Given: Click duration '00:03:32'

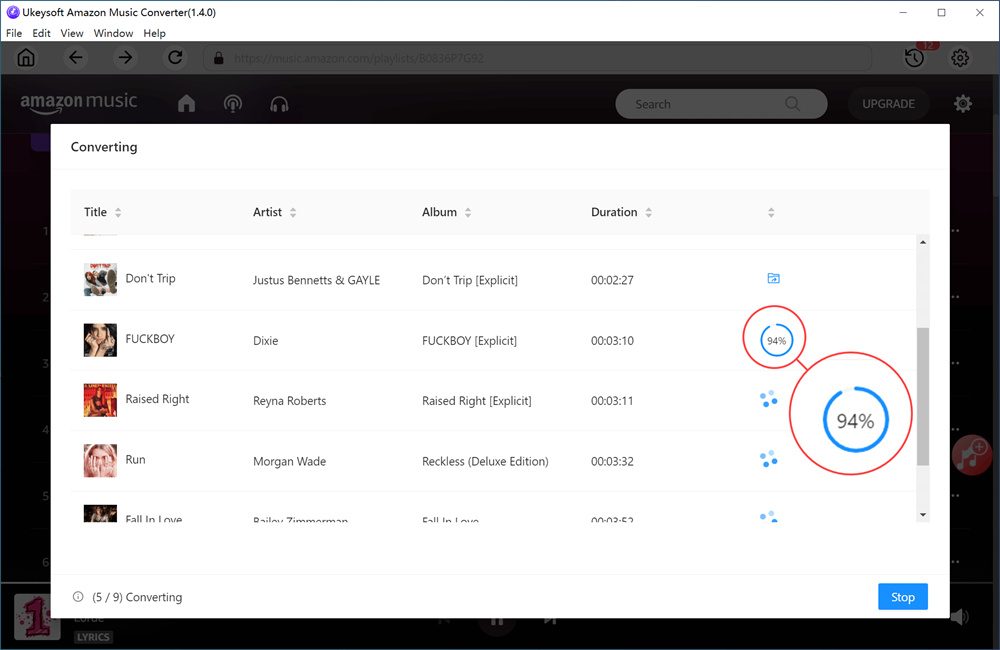Looking at the screenshot, I should pyautogui.click(x=612, y=461).
